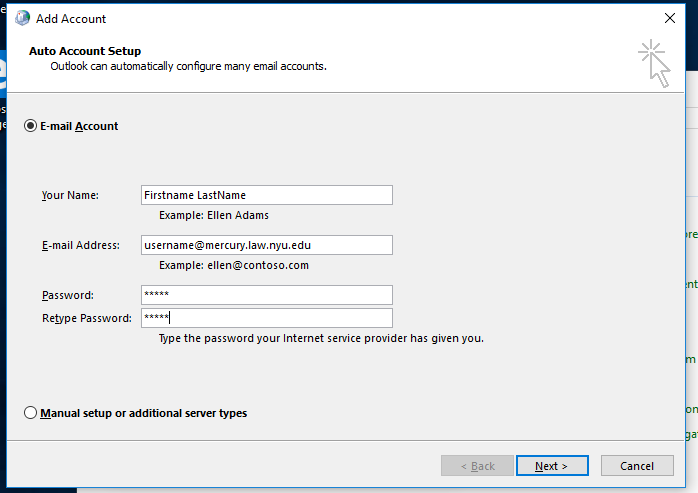
Task: Place cursor in Retype Password field
Action: [267, 318]
